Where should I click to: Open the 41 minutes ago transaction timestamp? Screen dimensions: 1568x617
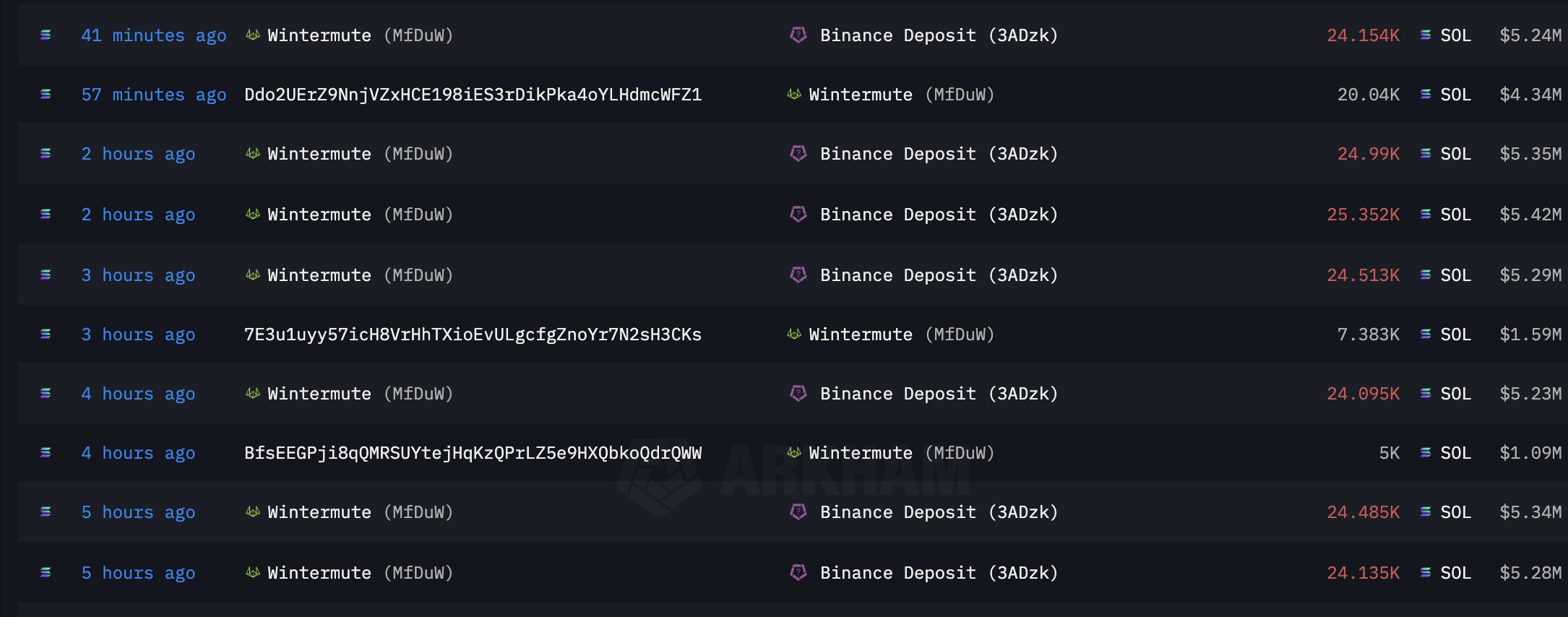154,35
